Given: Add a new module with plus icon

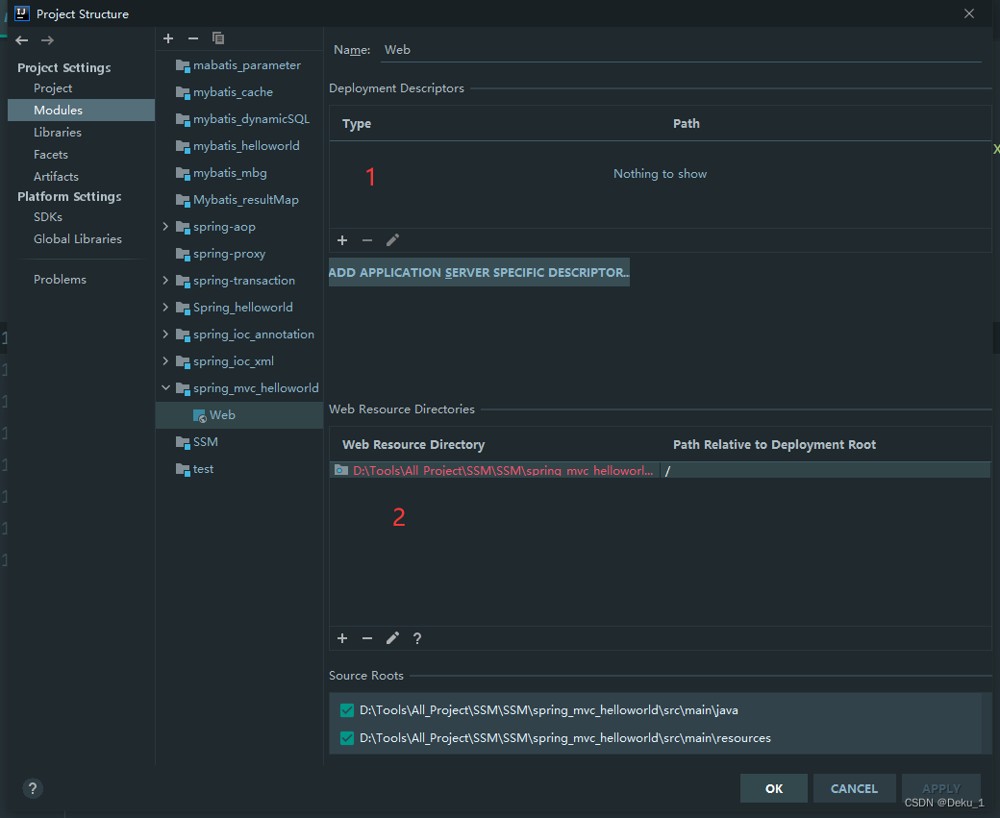Looking at the screenshot, I should (x=168, y=38).
